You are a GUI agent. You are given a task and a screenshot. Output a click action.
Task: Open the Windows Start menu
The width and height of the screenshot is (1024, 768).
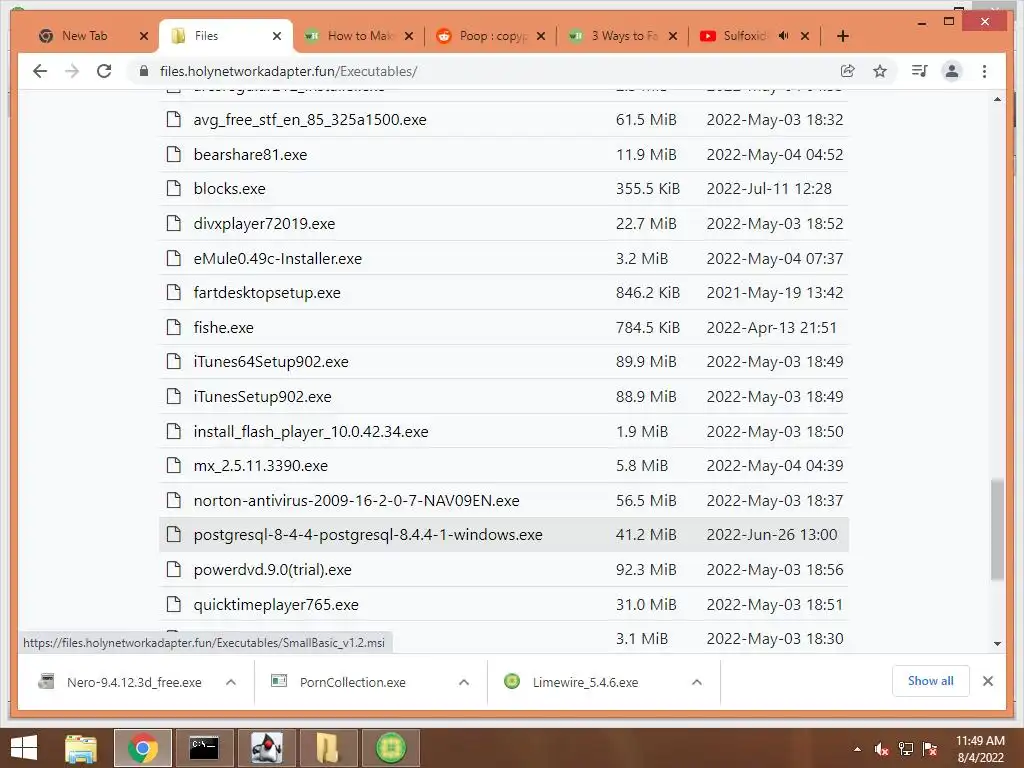pos(24,748)
